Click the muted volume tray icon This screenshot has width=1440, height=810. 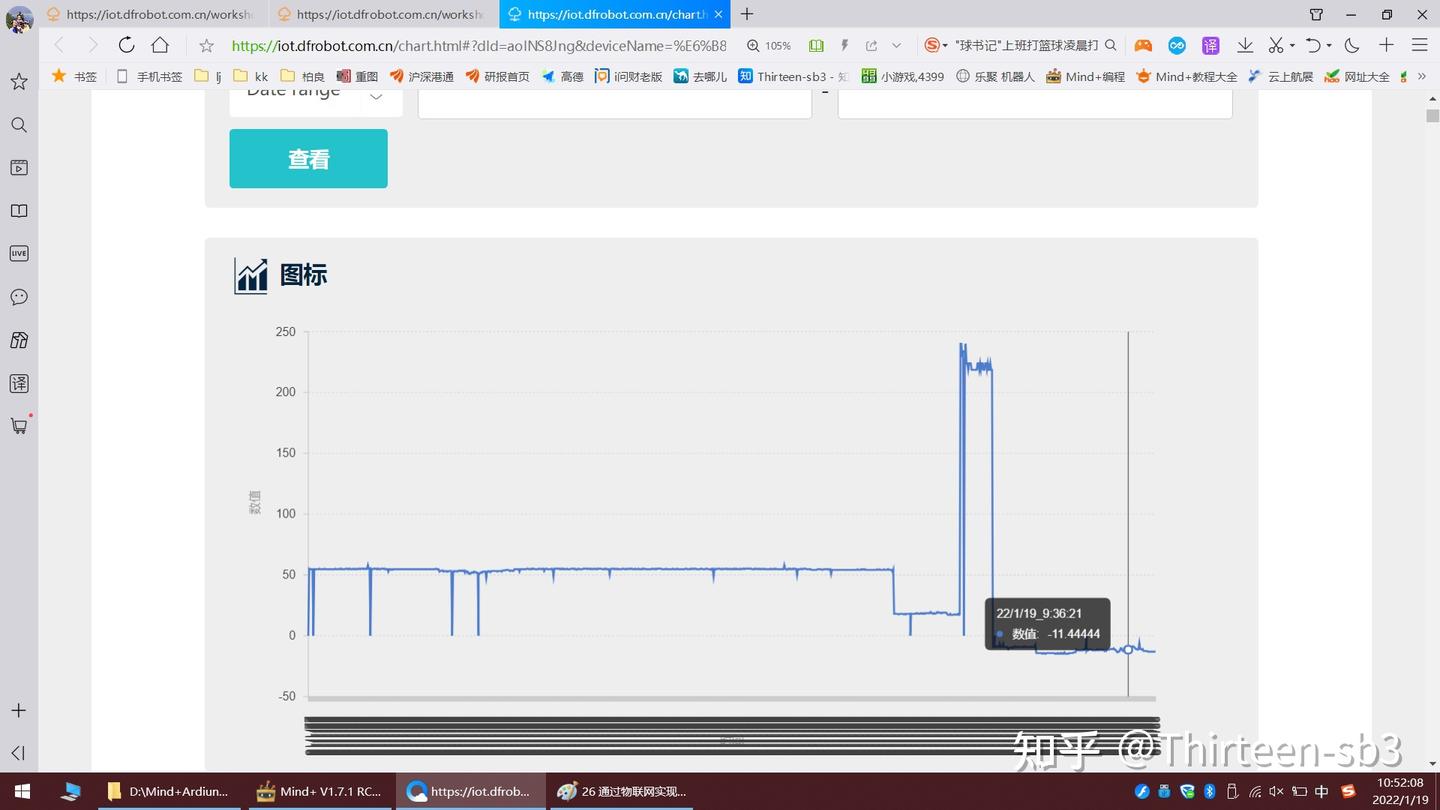coord(1277,792)
